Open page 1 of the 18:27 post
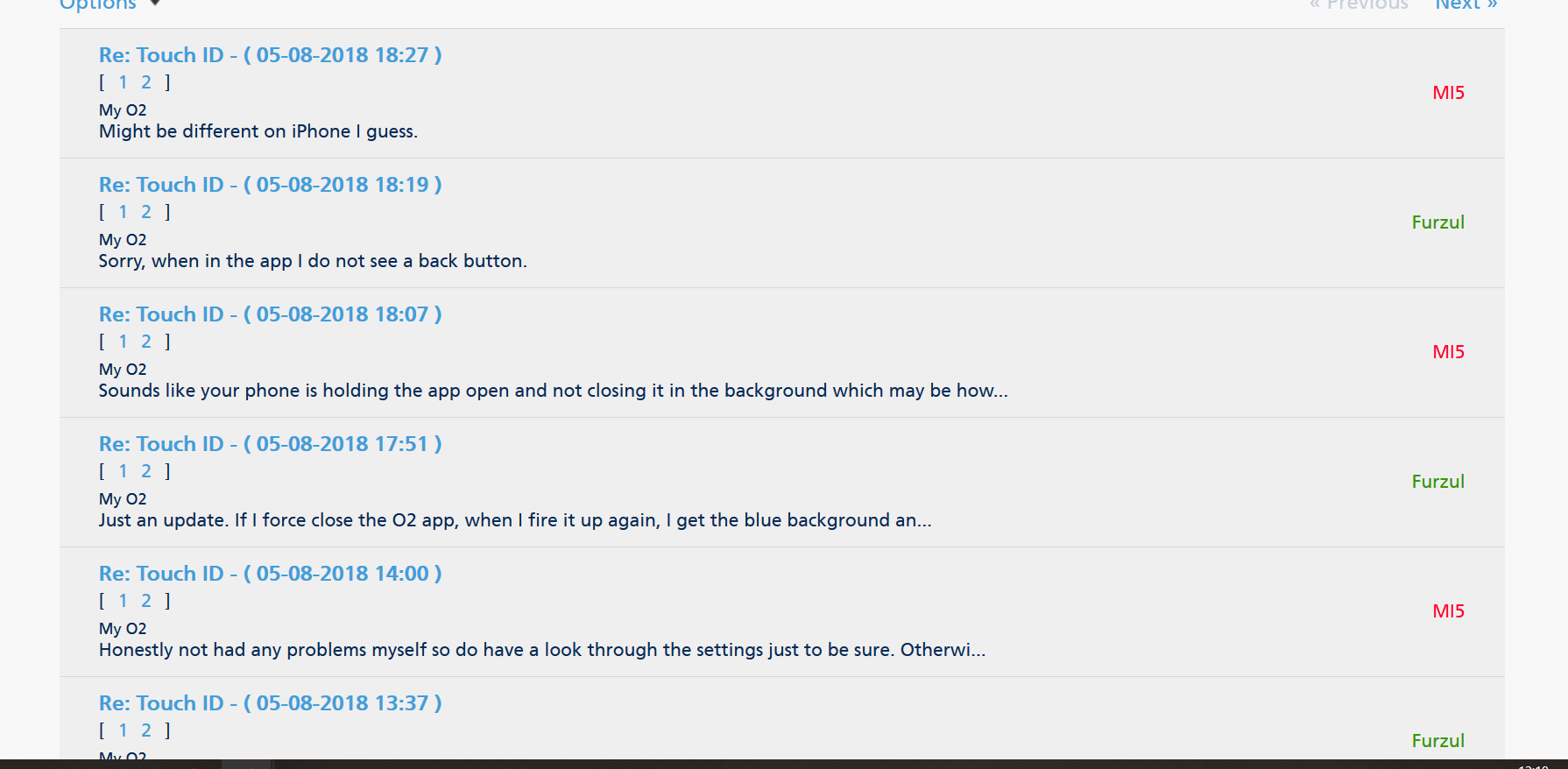1568x769 pixels. point(124,82)
